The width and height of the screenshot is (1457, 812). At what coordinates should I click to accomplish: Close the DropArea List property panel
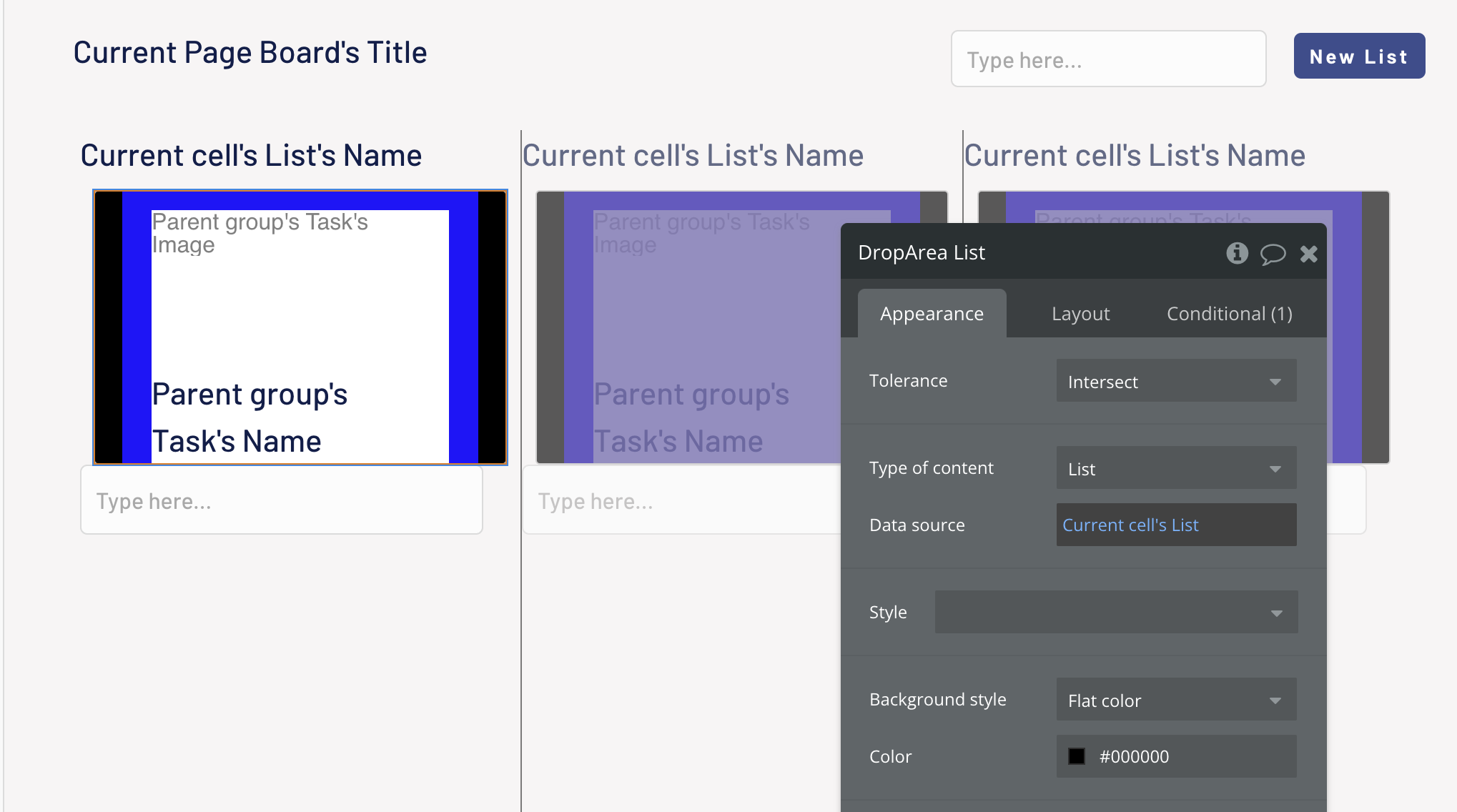tap(1308, 254)
